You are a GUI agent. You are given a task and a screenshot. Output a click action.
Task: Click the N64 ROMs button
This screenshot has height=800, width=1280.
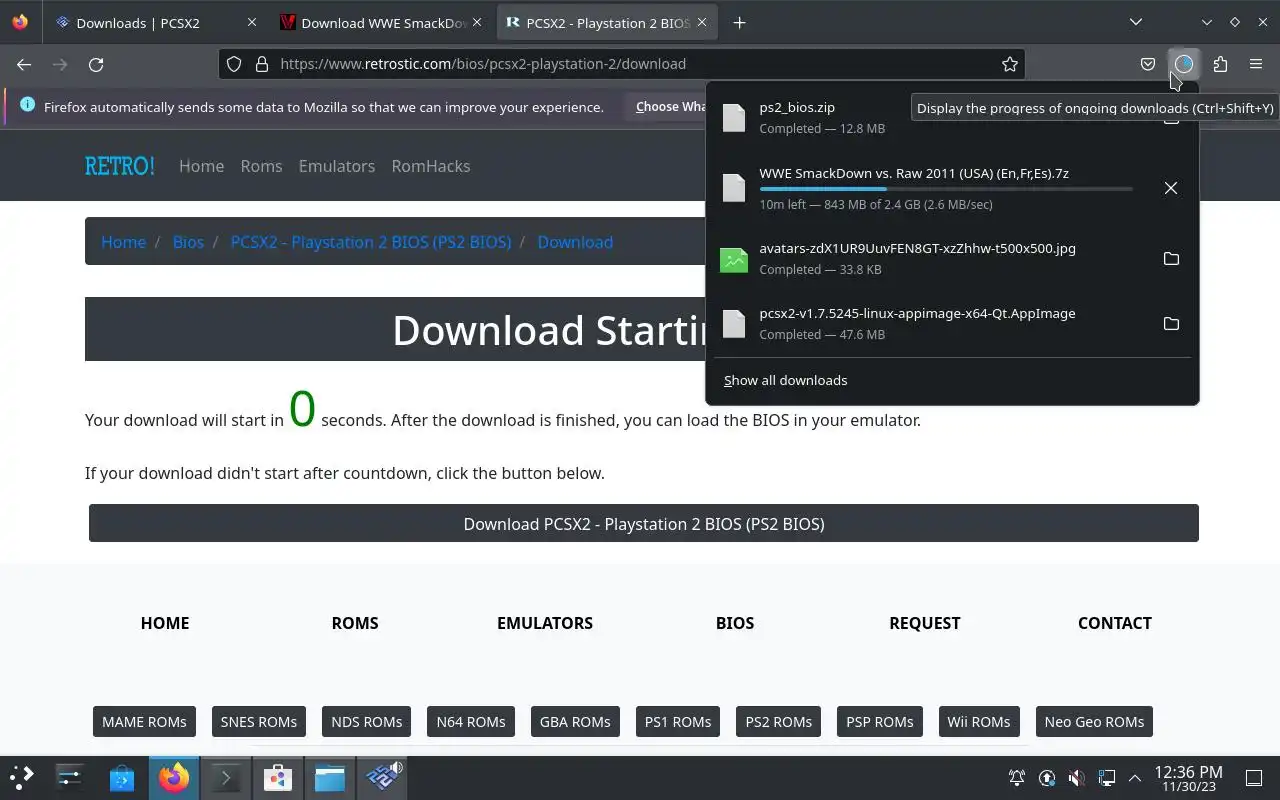(x=471, y=722)
